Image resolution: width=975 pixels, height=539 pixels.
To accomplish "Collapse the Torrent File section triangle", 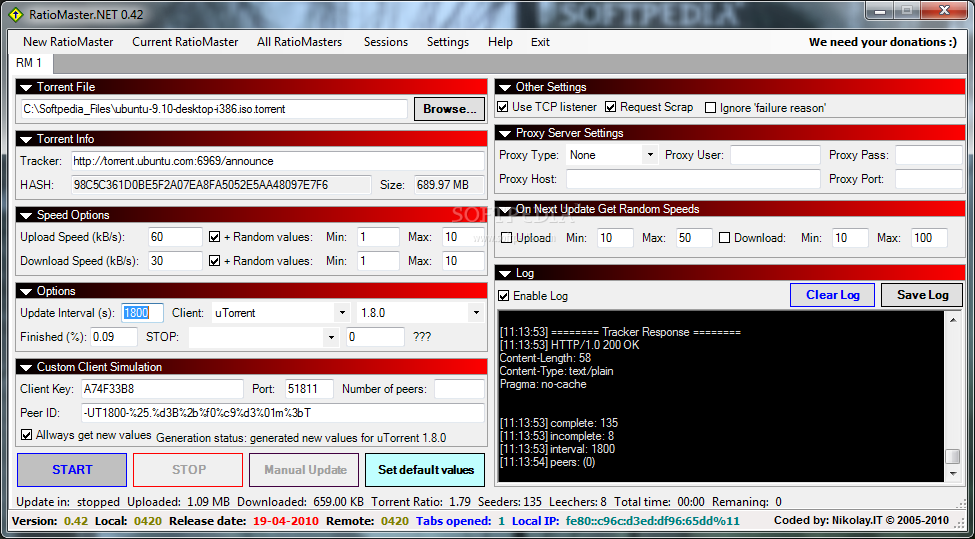I will coord(26,88).
